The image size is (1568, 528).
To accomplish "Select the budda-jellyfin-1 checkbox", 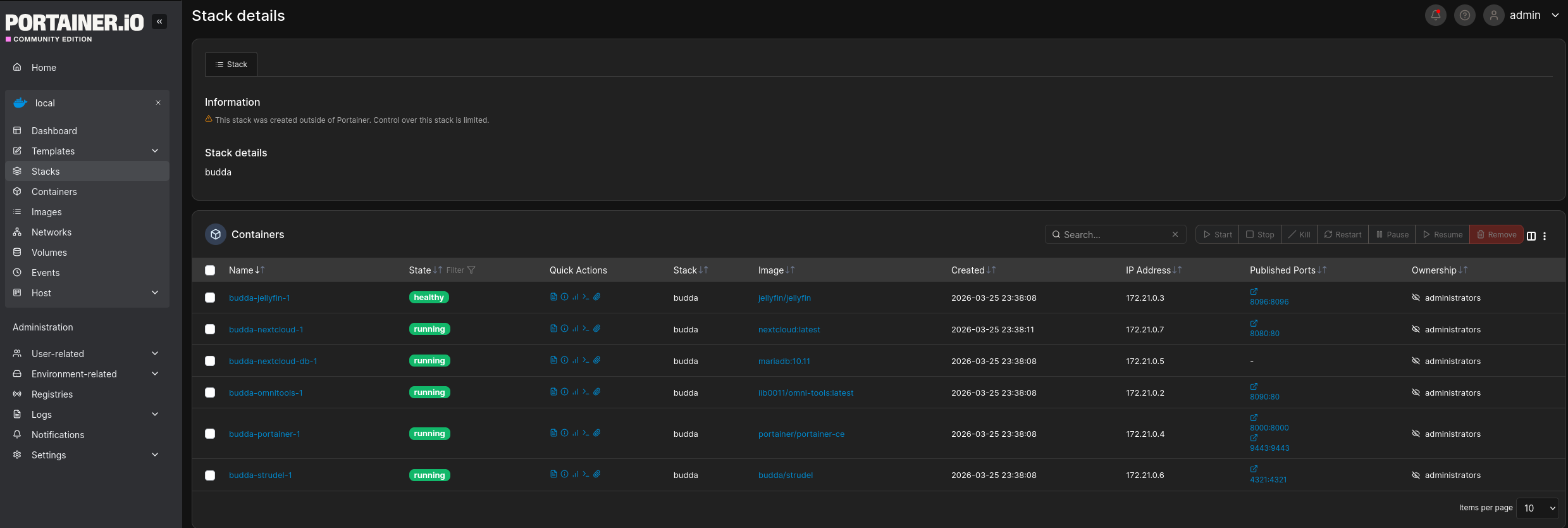I will click(x=210, y=298).
